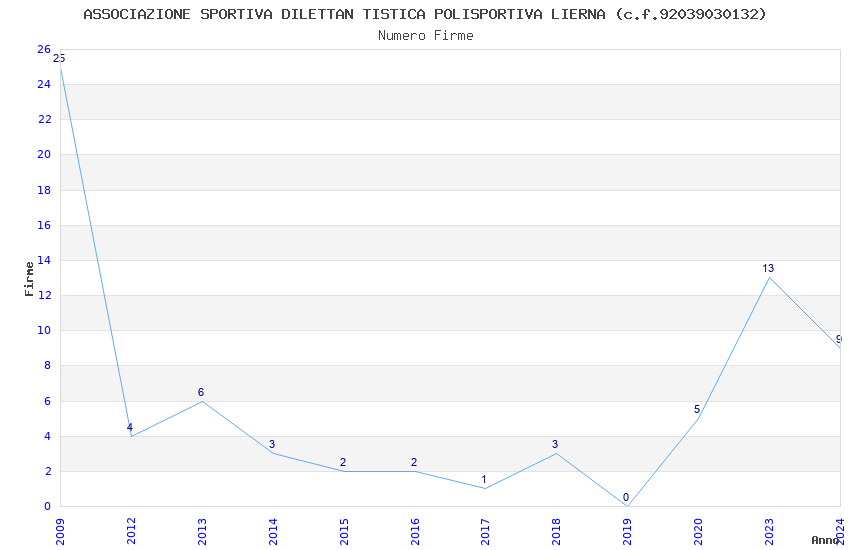Click the 2023 year label on x-axis
This screenshot has width=850, height=550.
click(x=769, y=530)
